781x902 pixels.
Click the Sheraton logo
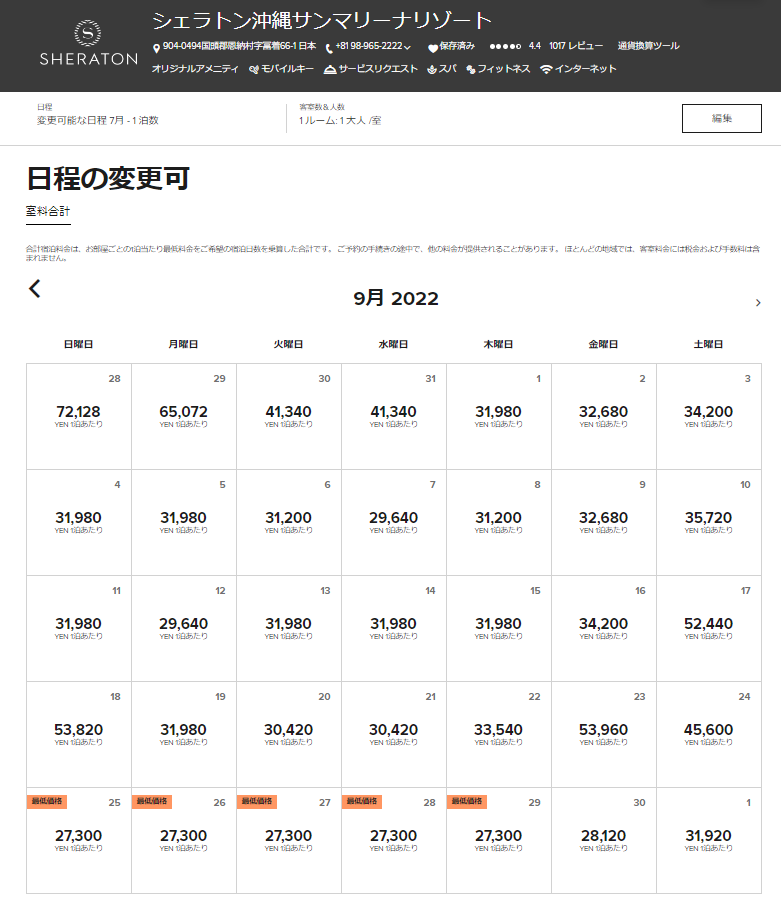point(88,45)
